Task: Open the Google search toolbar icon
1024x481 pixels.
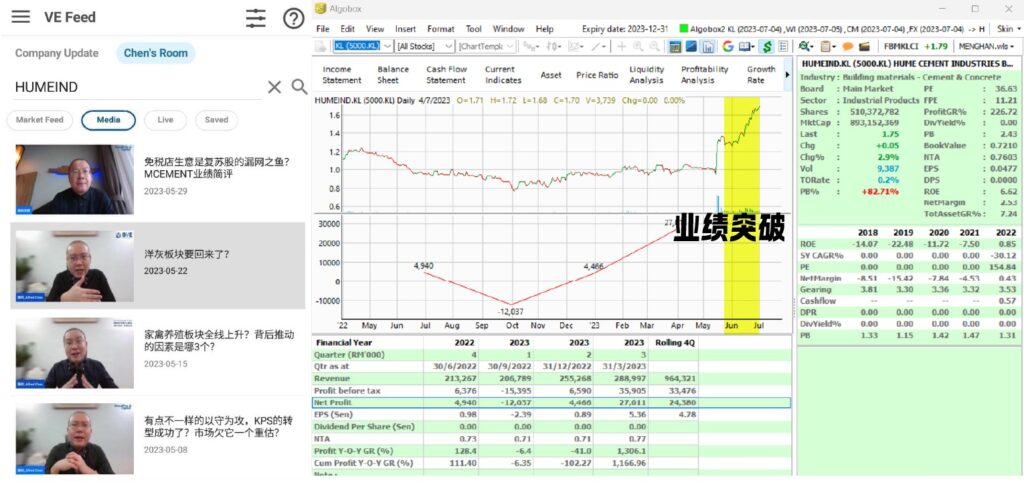Action: click(728, 46)
